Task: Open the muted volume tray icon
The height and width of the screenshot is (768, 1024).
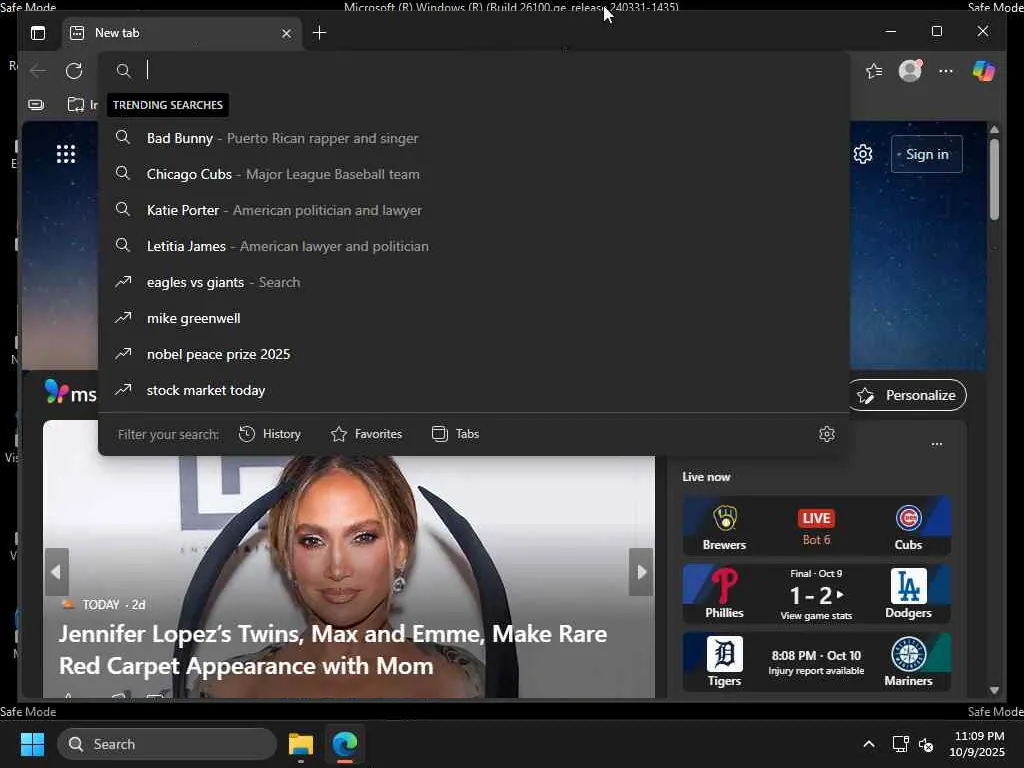Action: pyautogui.click(x=926, y=744)
